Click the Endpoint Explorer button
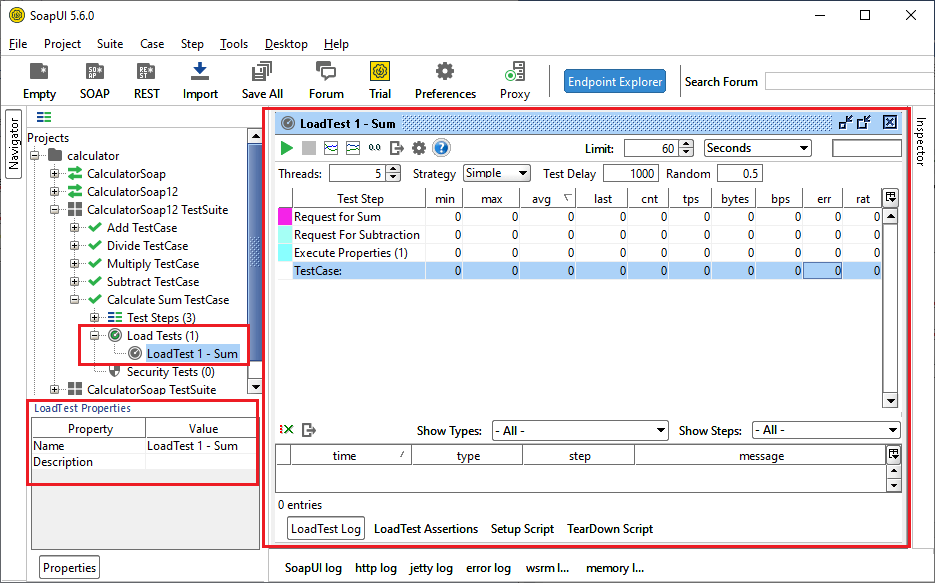Screen dimensions: 935x583 tap(614, 81)
